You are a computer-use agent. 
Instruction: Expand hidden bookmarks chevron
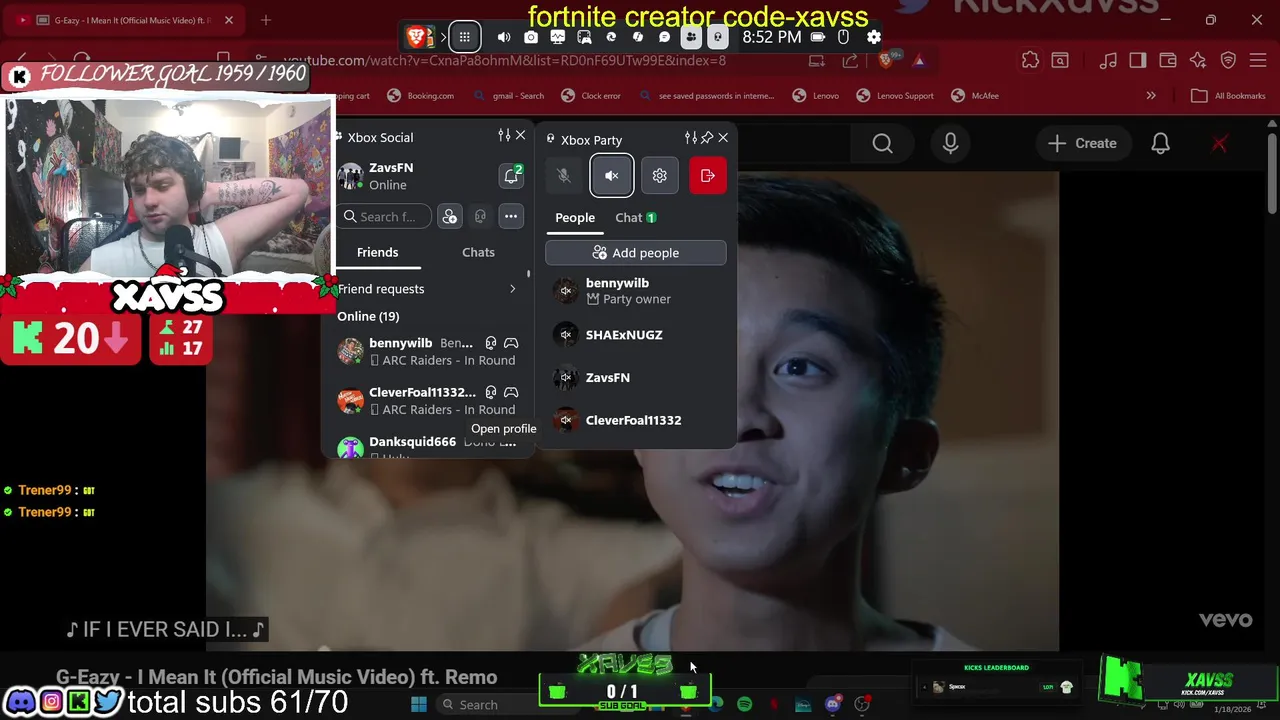(1151, 96)
